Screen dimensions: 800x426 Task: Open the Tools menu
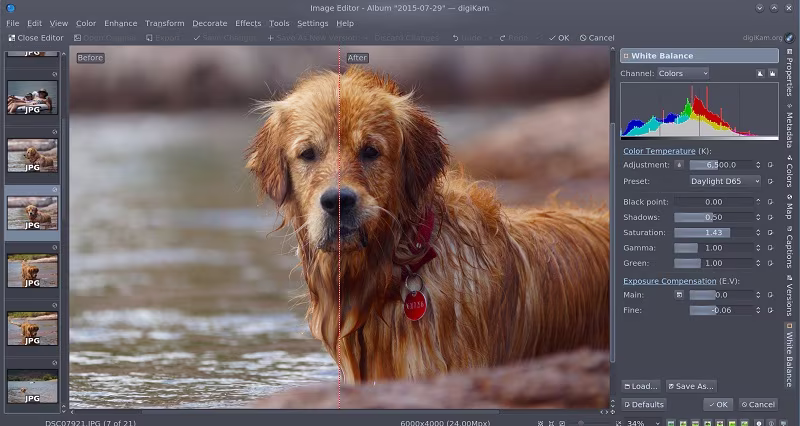(279, 23)
